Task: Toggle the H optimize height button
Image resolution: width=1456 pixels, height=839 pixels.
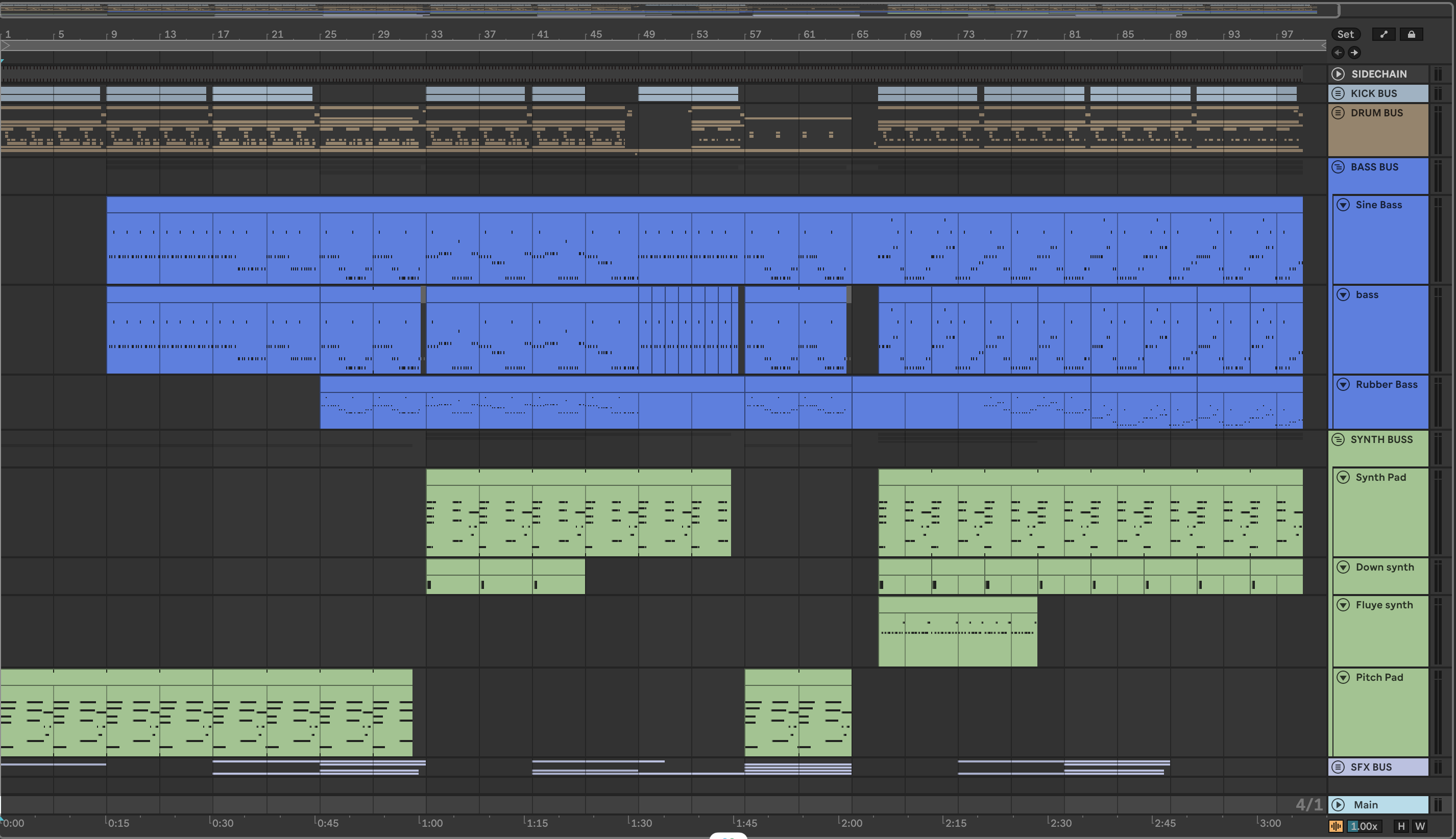Action: coord(1401,826)
